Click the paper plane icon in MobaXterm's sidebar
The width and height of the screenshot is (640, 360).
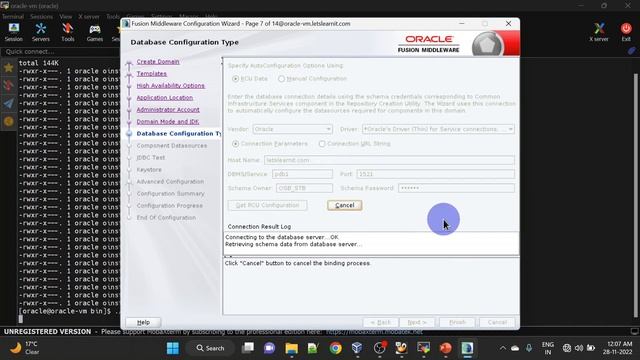tap(9, 103)
